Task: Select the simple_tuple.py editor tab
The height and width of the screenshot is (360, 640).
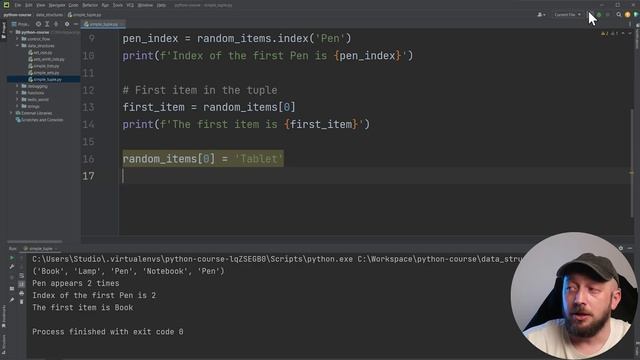Action: pyautogui.click(x=103, y=24)
